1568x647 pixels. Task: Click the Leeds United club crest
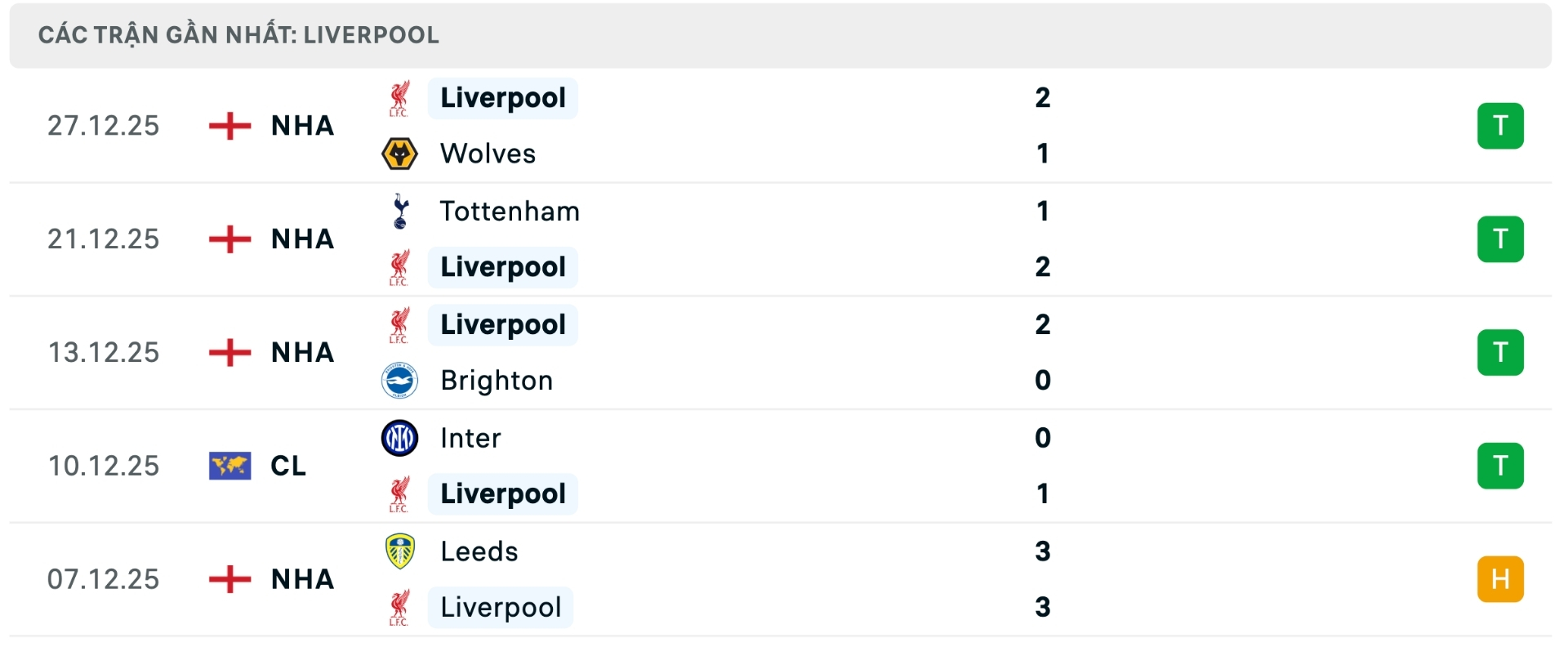[x=401, y=551]
